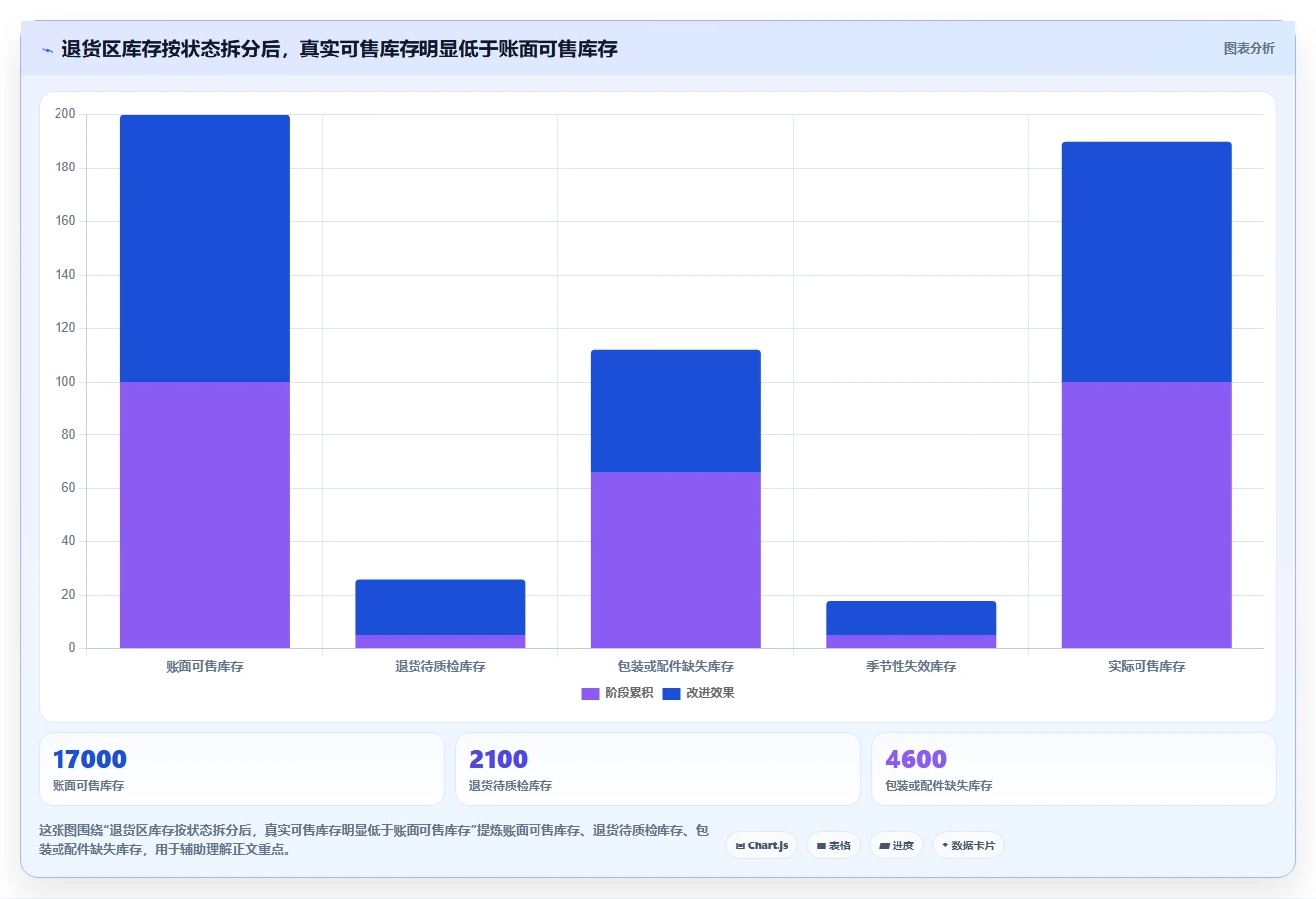Click the 季节性失效库存 x-axis label
Image resolution: width=1316 pixels, height=899 pixels.
tap(911, 666)
